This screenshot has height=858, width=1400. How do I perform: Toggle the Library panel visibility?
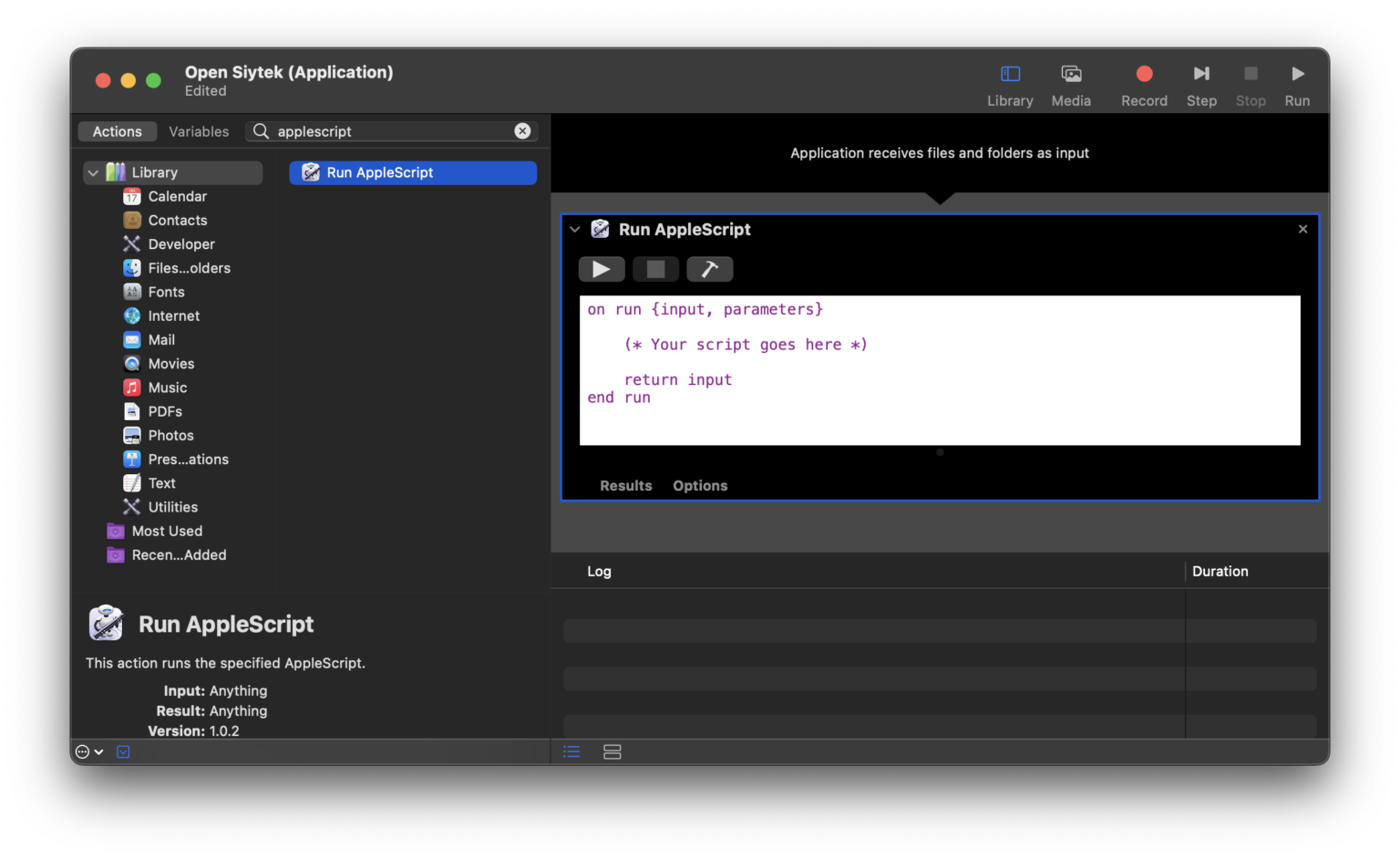[1010, 75]
